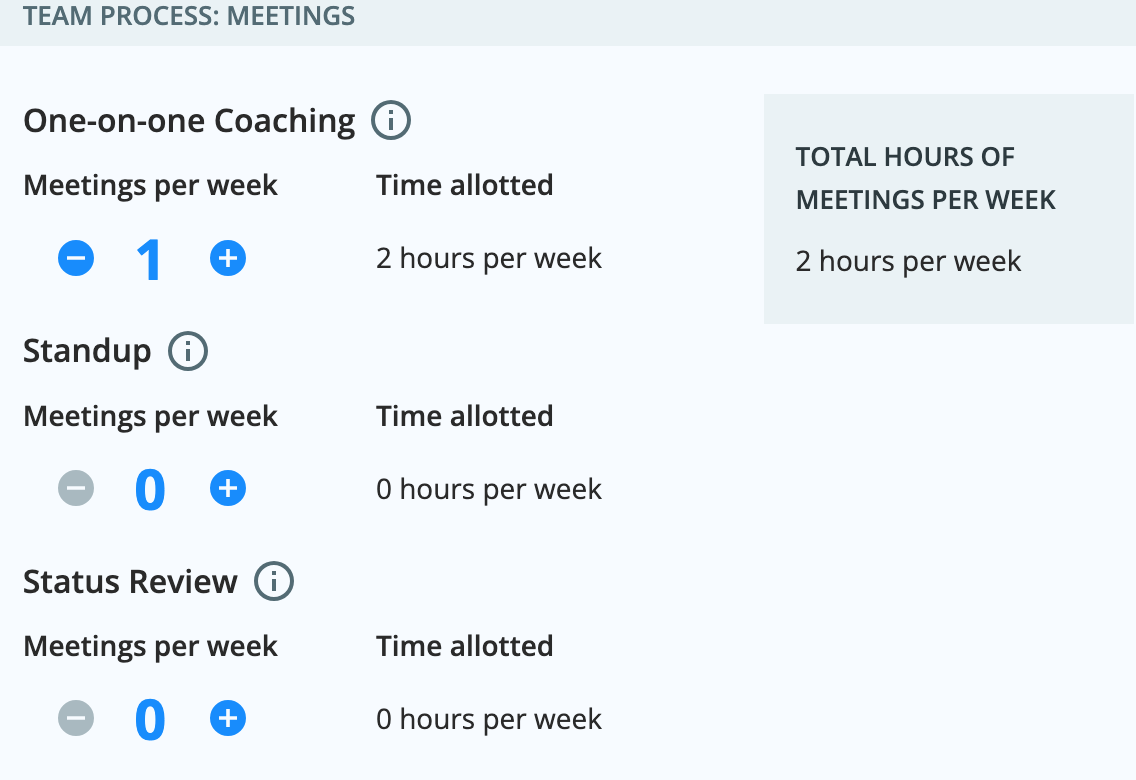Click Standup's 0 hours per week text

(x=489, y=489)
